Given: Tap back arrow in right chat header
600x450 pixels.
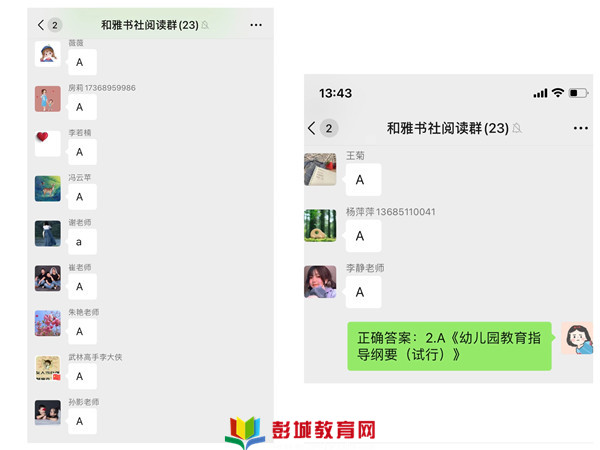Looking at the screenshot, I should point(312,128).
